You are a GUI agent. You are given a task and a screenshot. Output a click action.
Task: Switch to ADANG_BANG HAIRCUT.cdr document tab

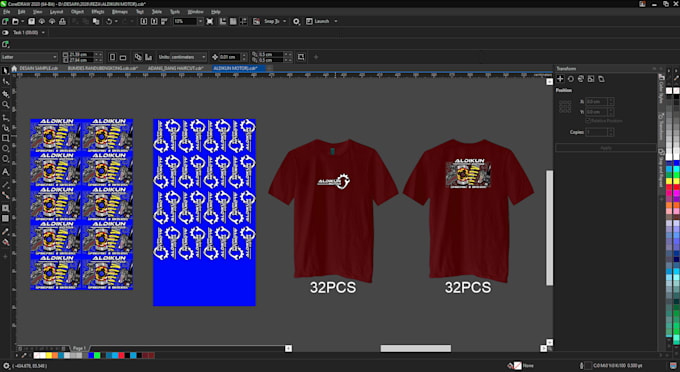coord(175,68)
